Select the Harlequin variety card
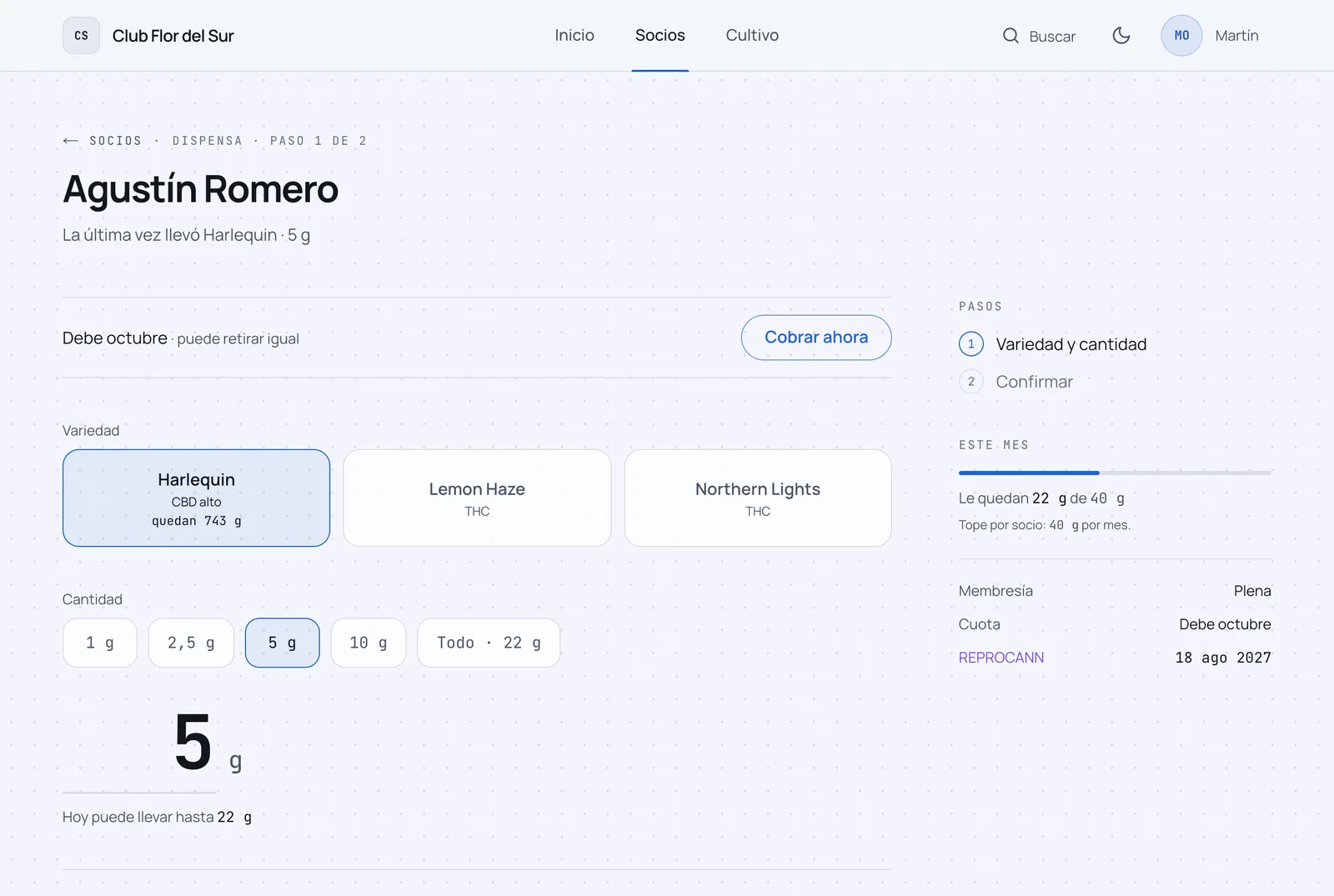This screenshot has width=1334, height=896. point(196,498)
